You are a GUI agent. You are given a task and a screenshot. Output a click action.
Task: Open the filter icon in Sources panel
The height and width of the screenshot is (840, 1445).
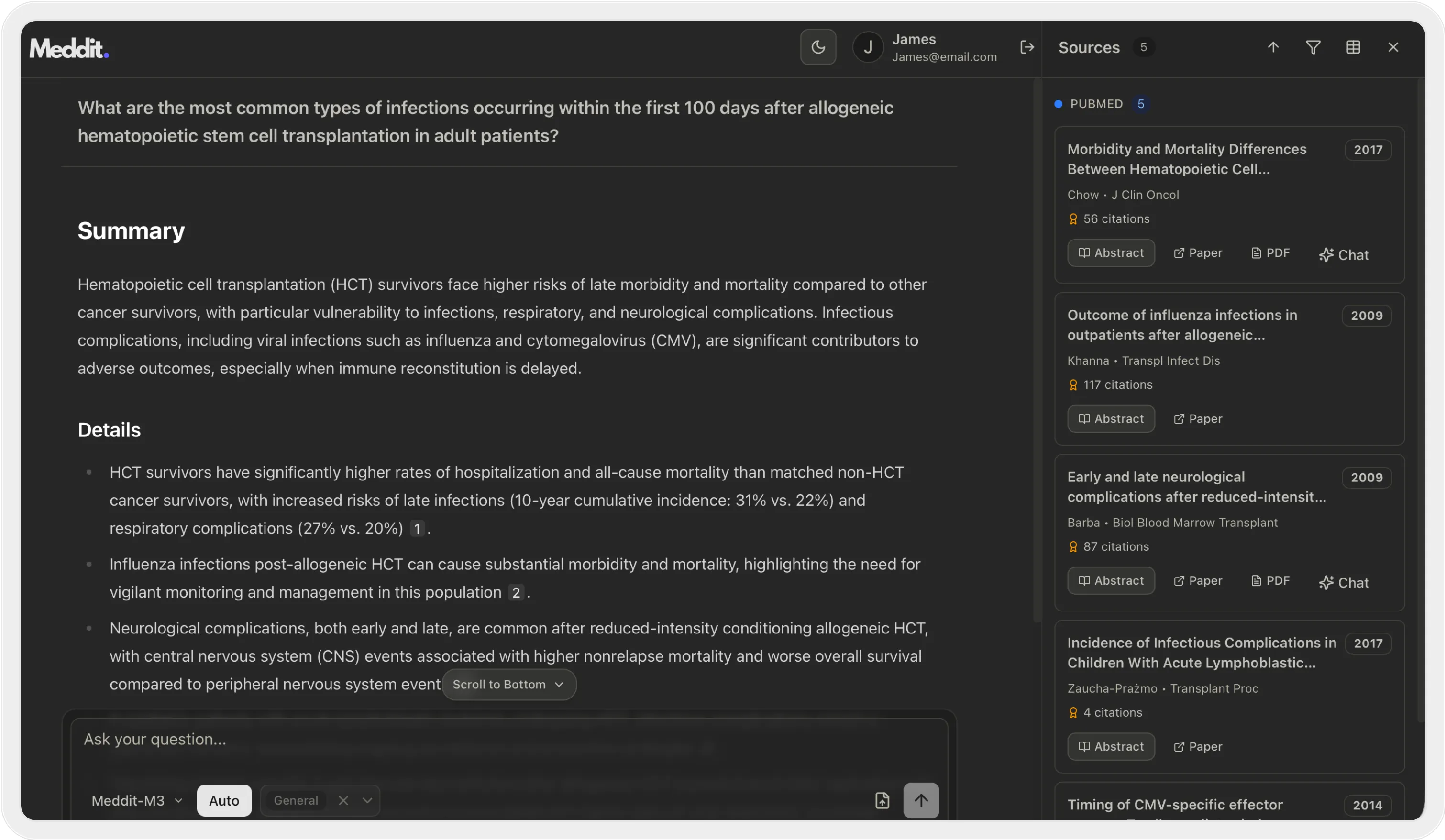click(x=1313, y=47)
